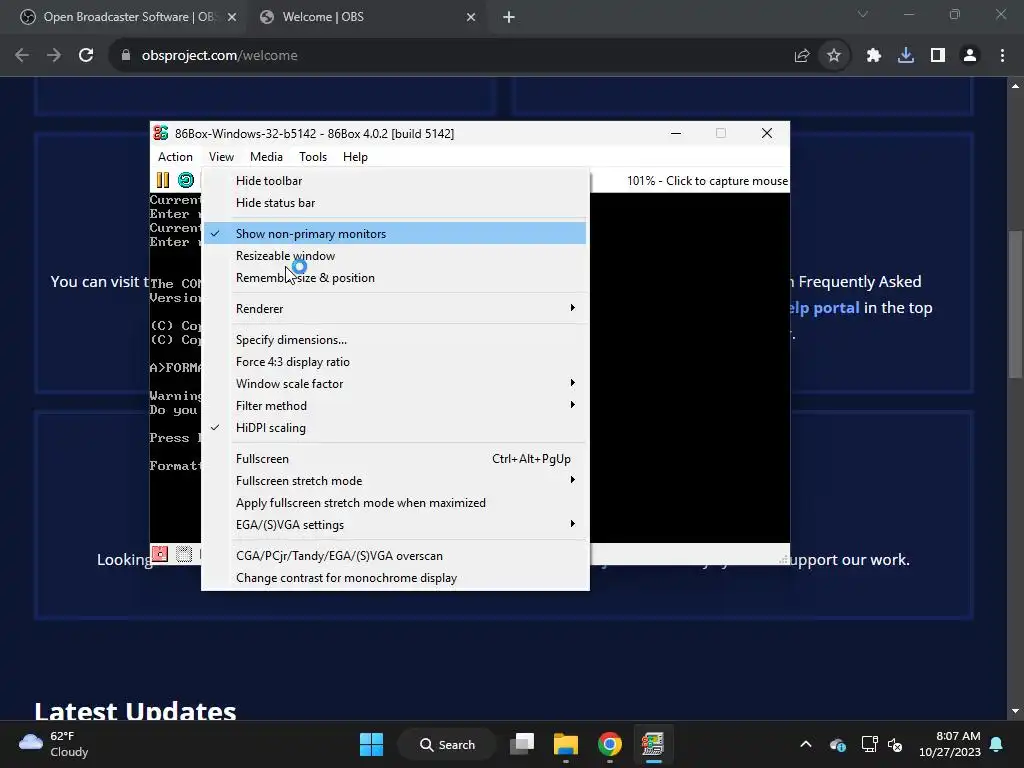Disable HiDPI scaling
1024x768 pixels.
click(395, 428)
